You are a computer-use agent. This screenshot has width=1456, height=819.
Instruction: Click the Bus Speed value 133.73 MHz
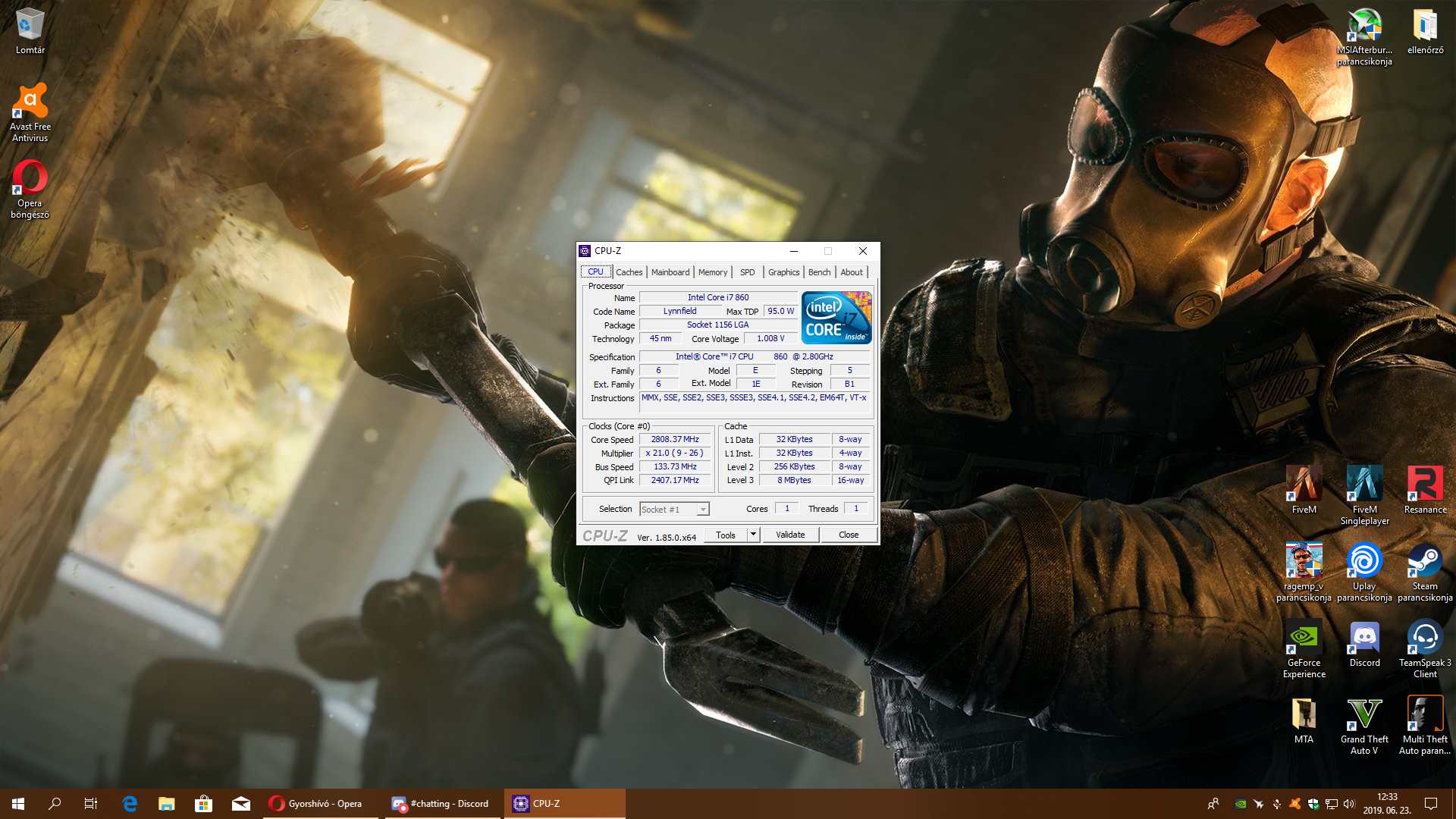(x=675, y=466)
